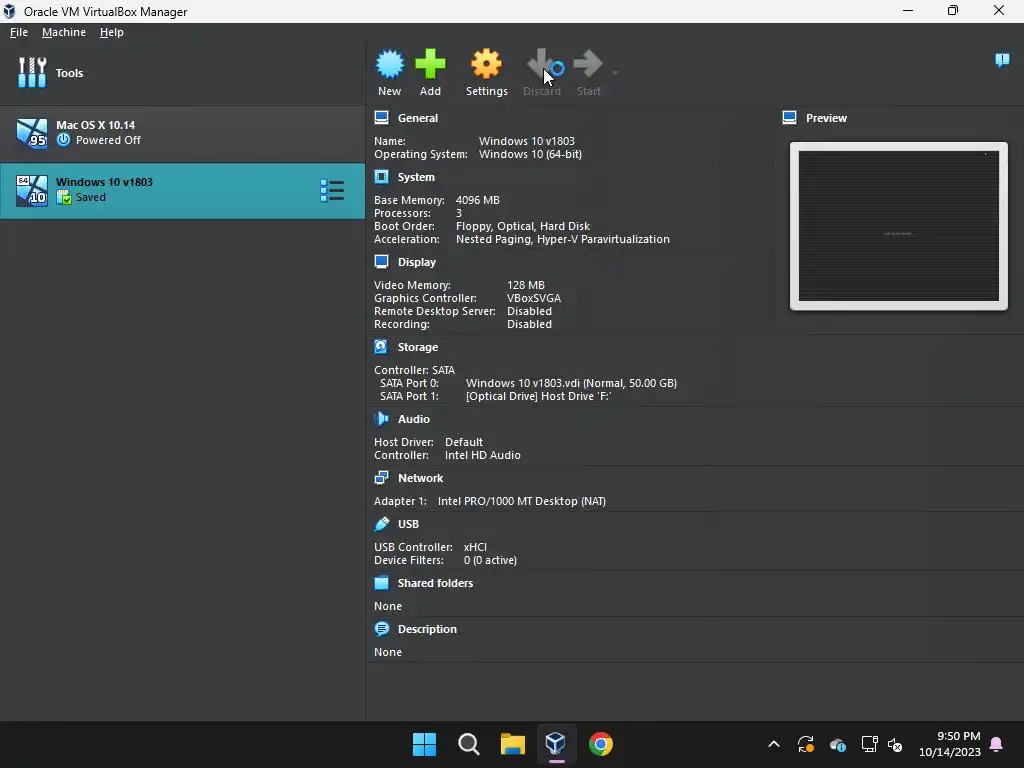Click the Windows 10 machine OS icon

coord(31,190)
